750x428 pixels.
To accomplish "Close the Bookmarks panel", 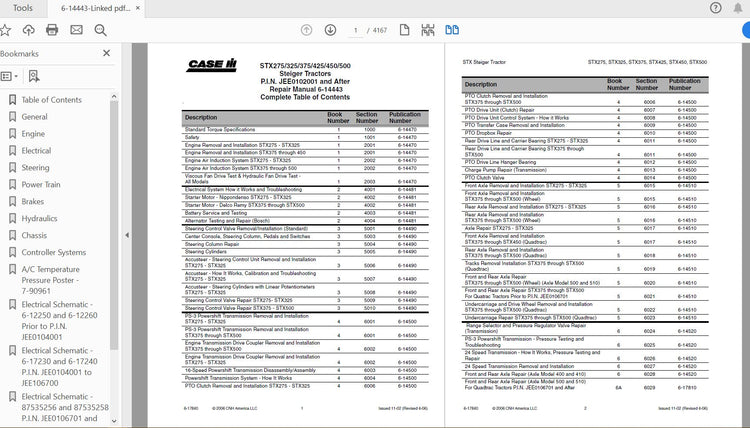I will [107, 53].
